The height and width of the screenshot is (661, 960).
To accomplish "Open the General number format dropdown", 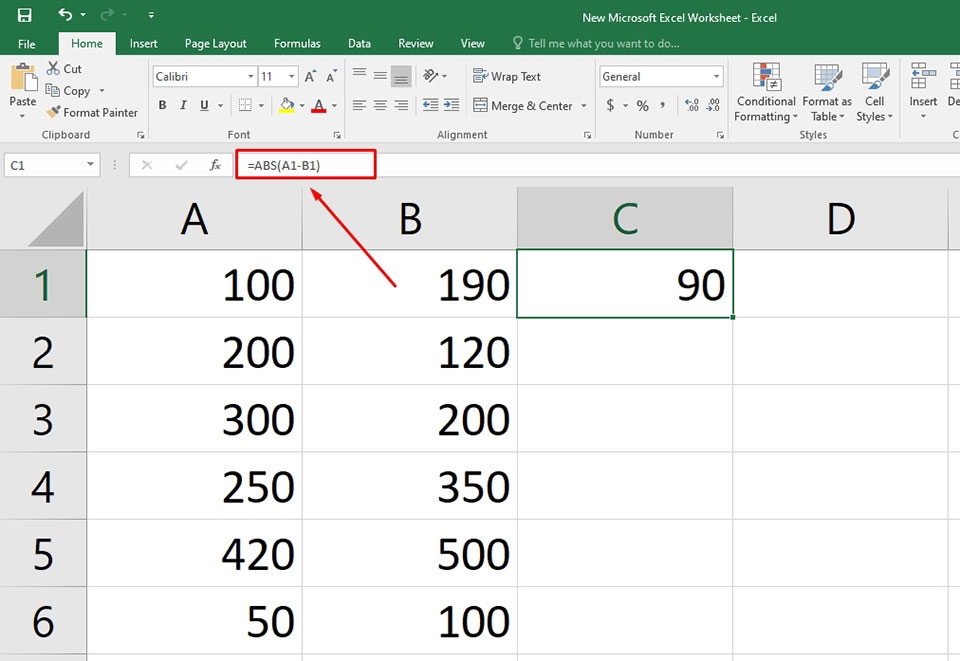I will click(717, 76).
